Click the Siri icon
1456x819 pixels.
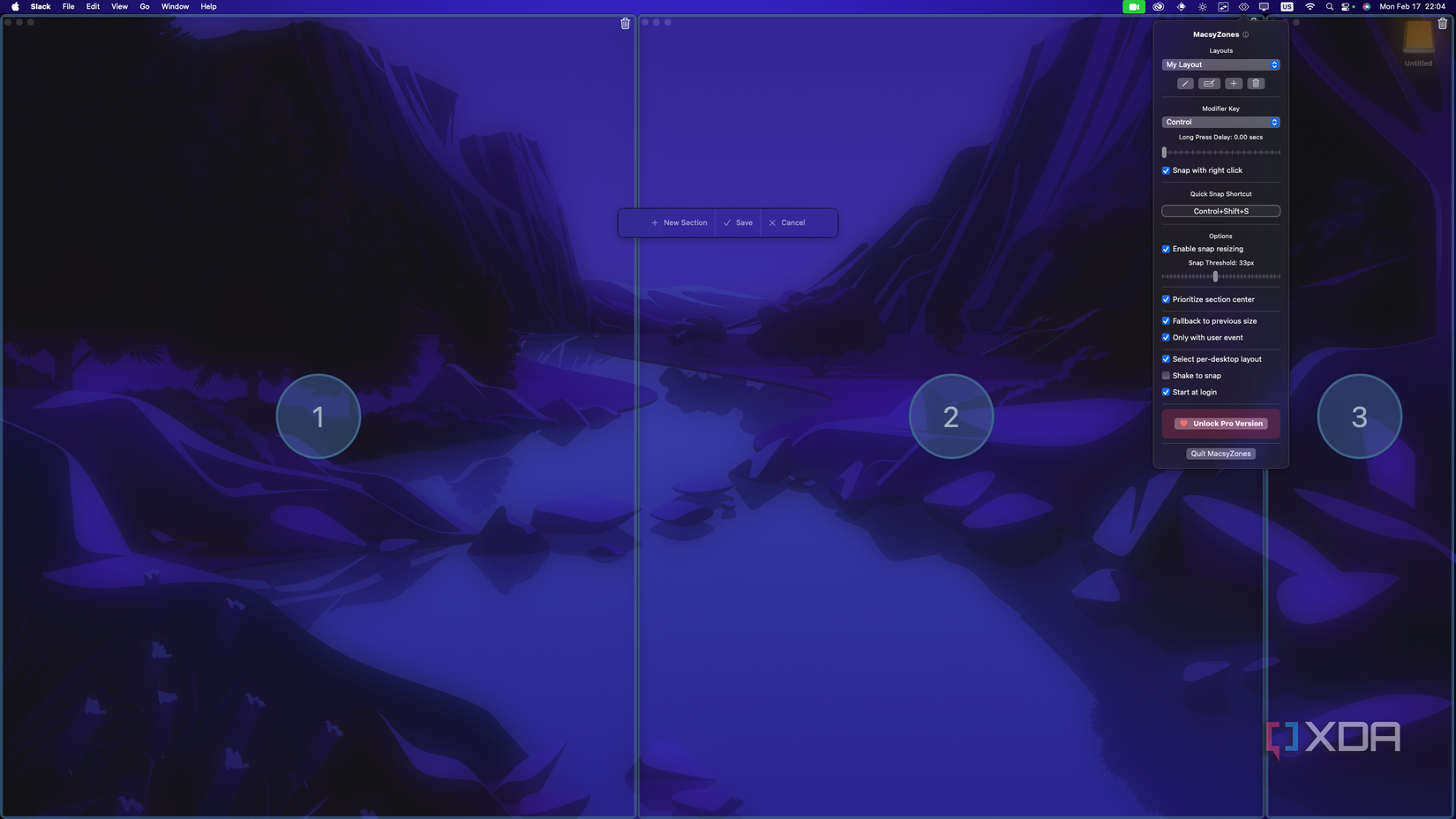click(x=1367, y=6)
